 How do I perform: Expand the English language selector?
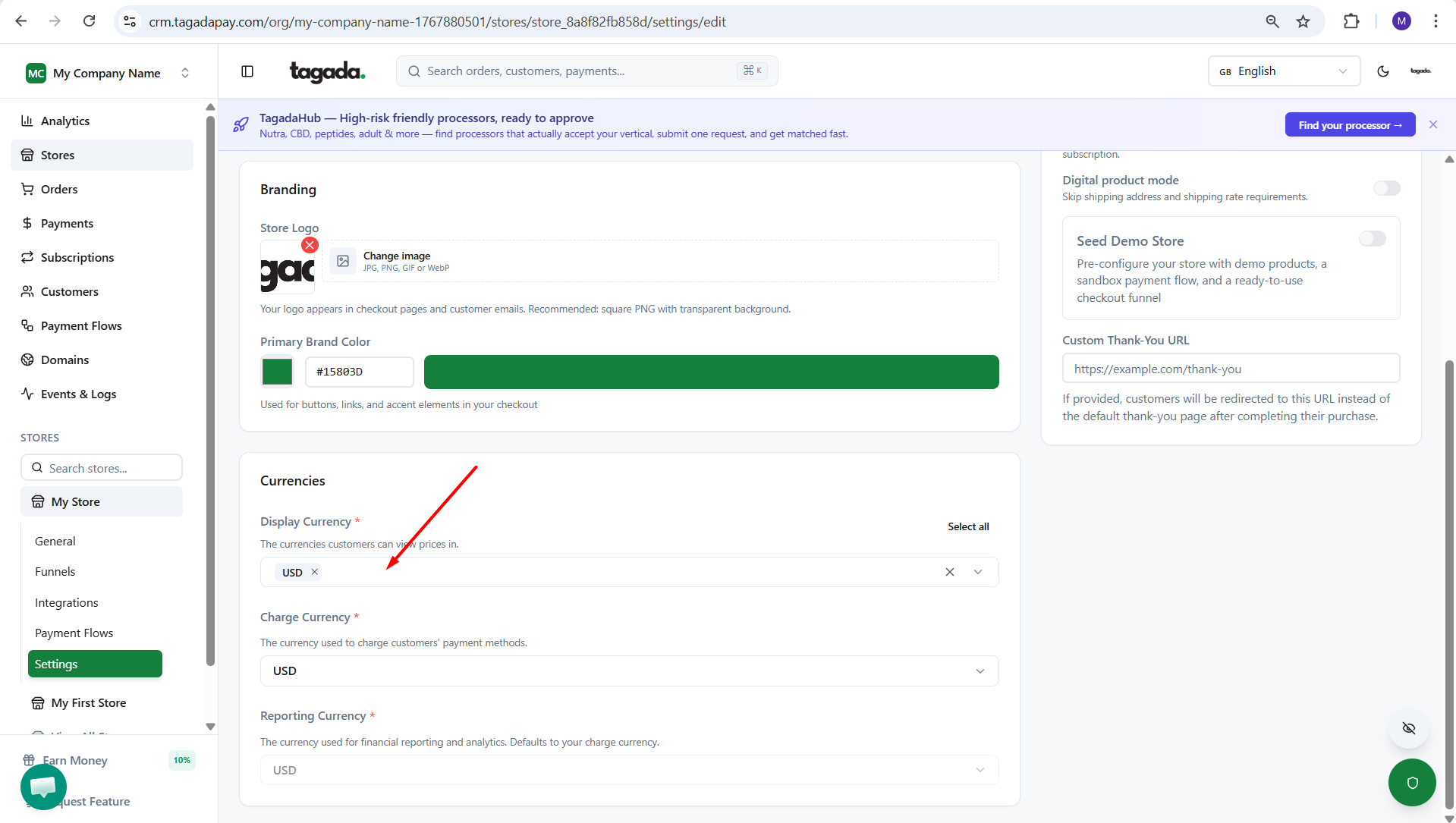pyautogui.click(x=1283, y=71)
